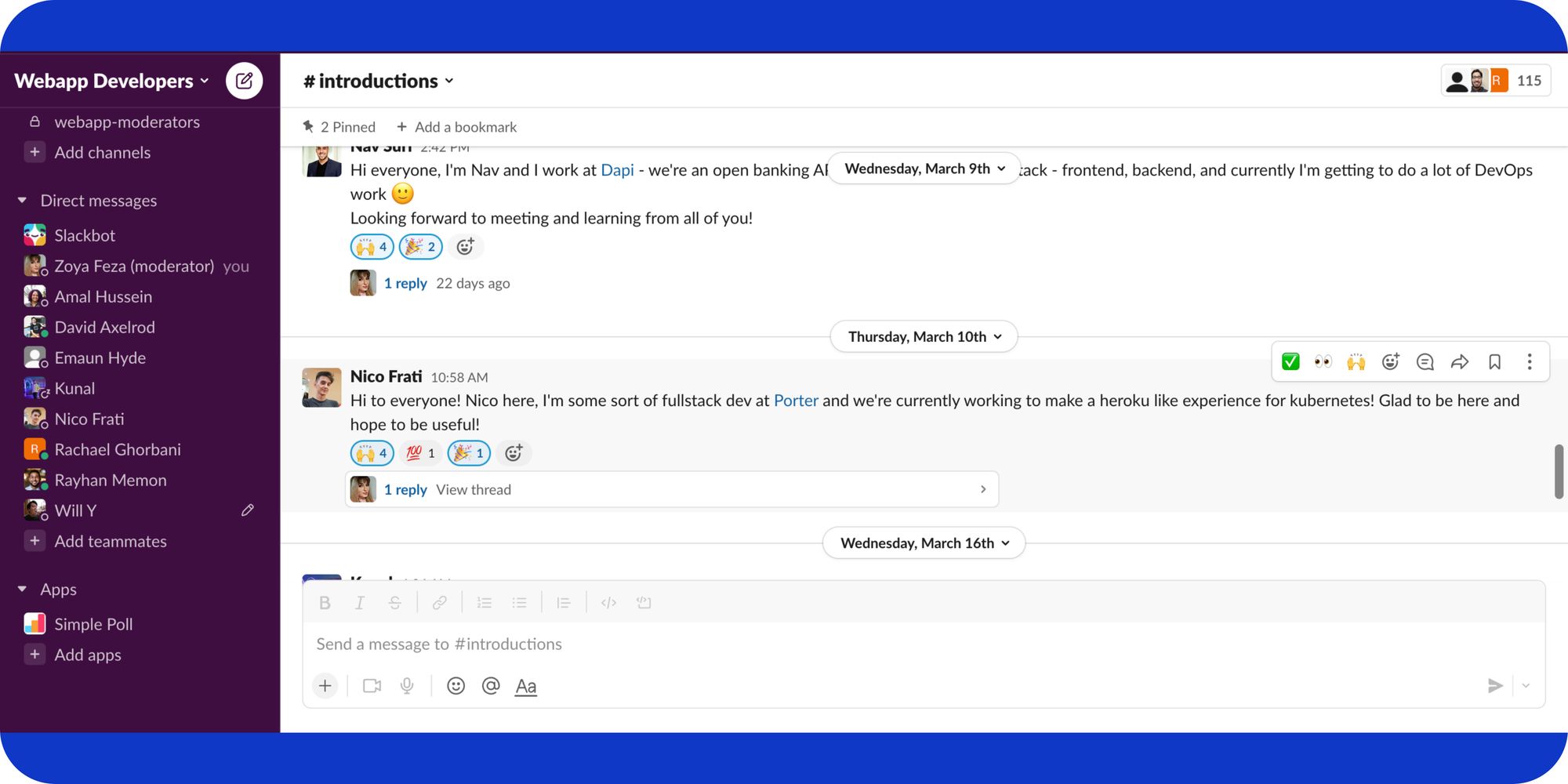Open the Dapi link in Nav's message
Viewport: 1568px width, 784px height.
click(617, 170)
